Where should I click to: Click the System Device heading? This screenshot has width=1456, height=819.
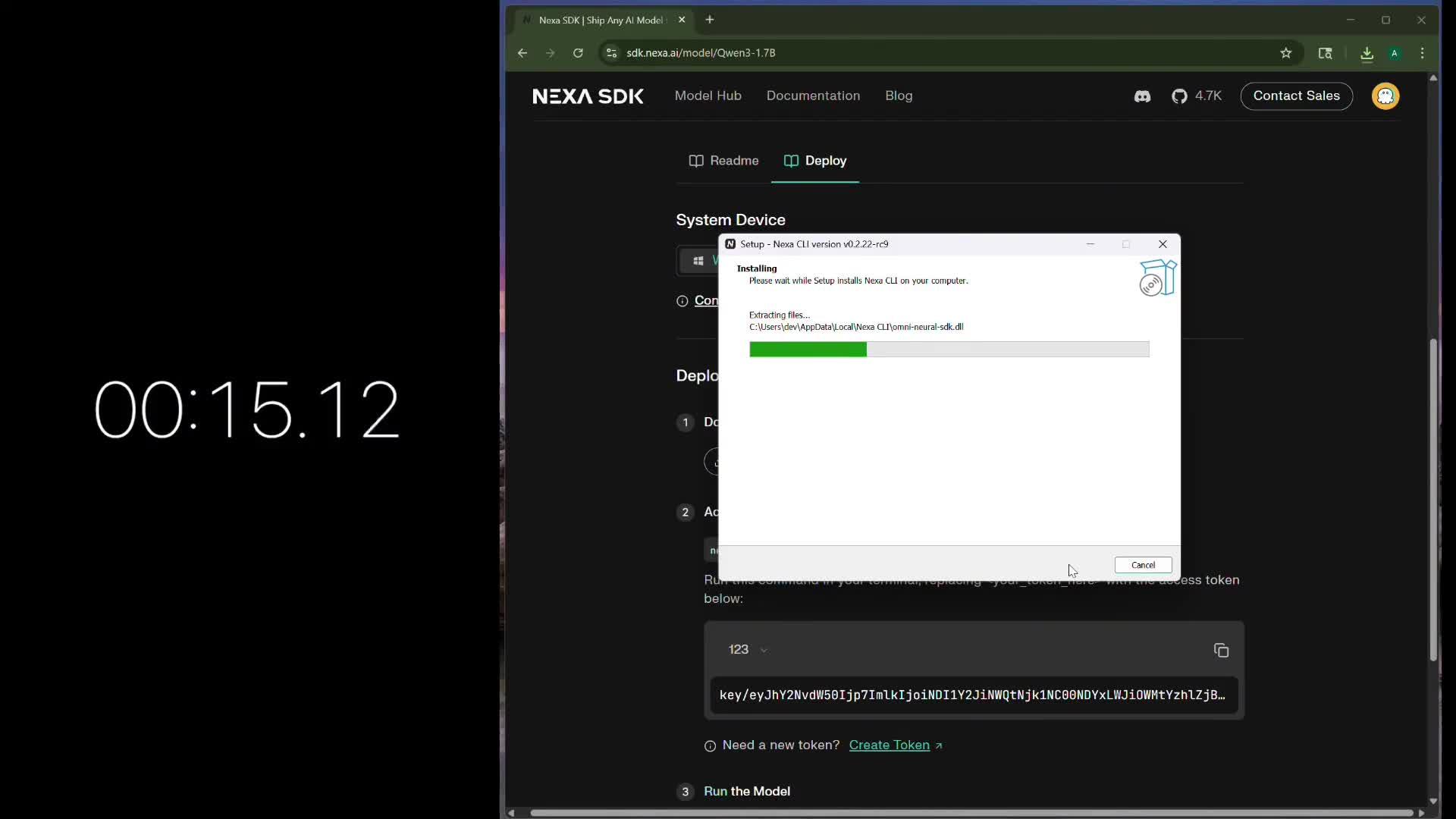pyautogui.click(x=730, y=220)
